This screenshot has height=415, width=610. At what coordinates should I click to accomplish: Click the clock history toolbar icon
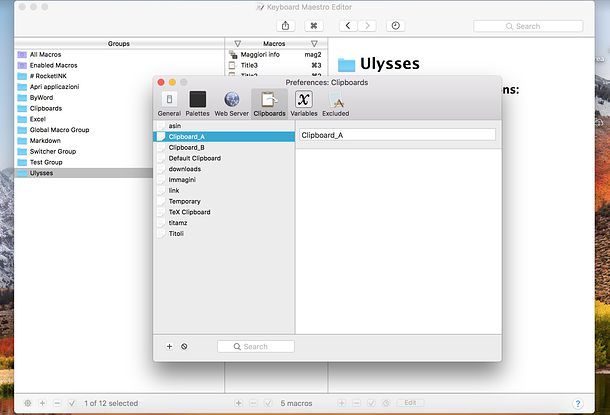click(x=396, y=26)
